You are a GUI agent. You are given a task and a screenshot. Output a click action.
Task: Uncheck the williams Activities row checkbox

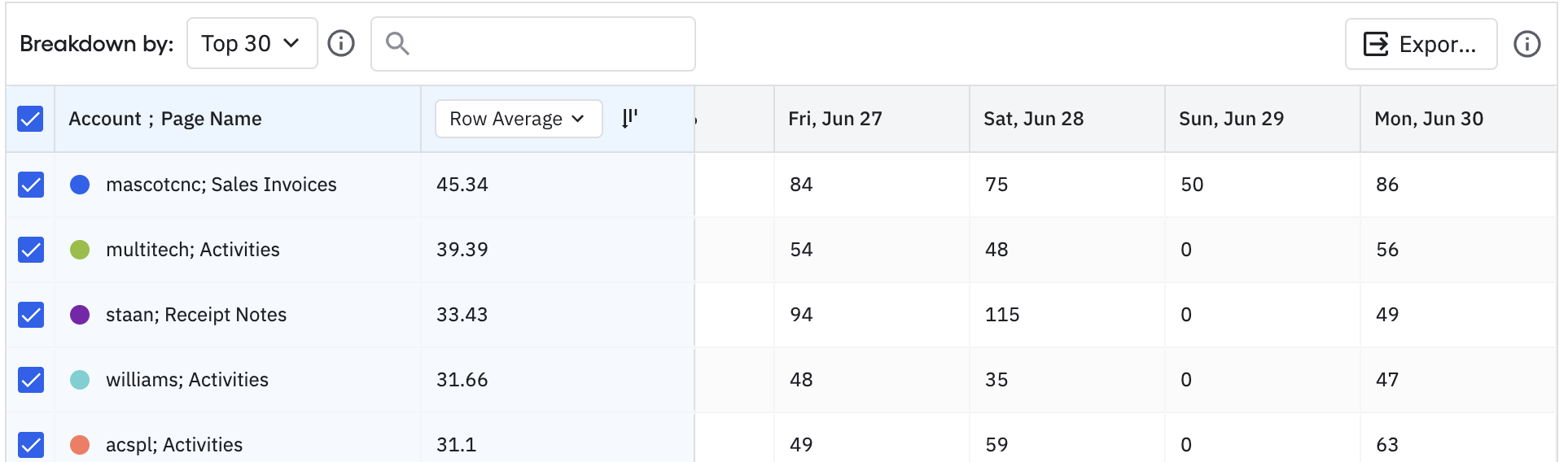(30, 380)
